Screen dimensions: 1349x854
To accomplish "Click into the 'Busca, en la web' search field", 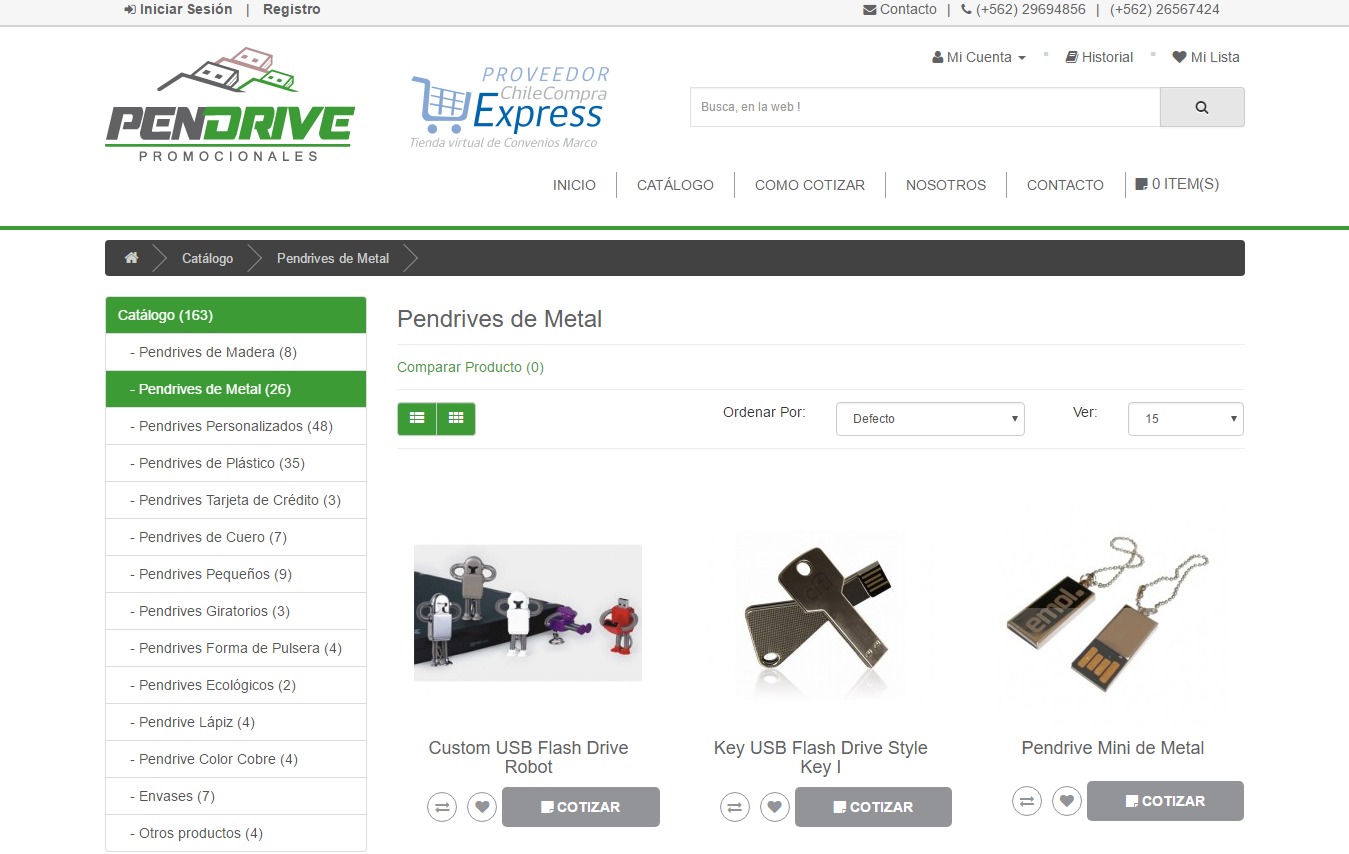I will [925, 107].
